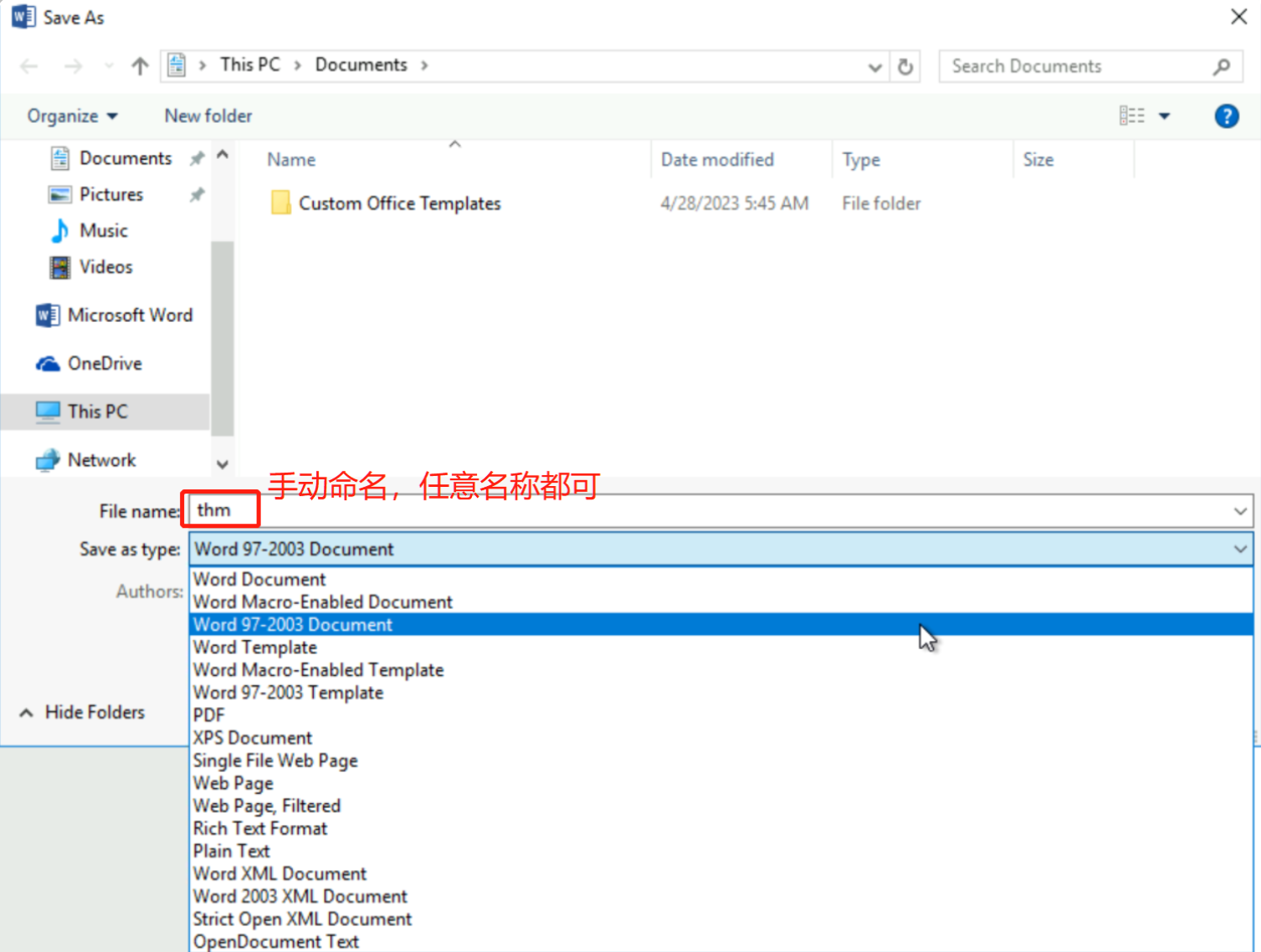Choose Word Template file type
This screenshot has height=952, width=1261.
pyautogui.click(x=721, y=647)
